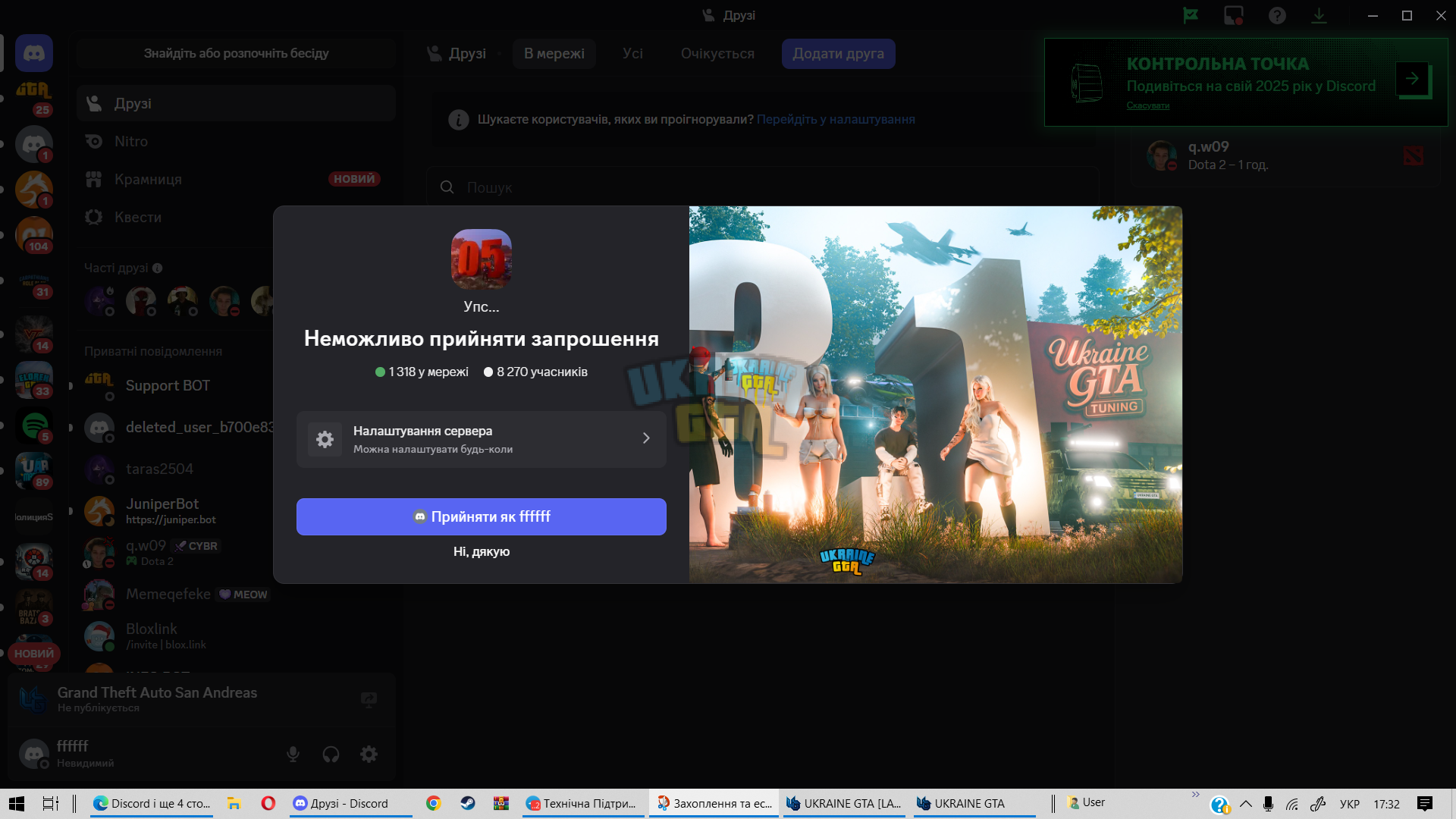Open user settings gear icon
The height and width of the screenshot is (819, 1456).
[369, 754]
